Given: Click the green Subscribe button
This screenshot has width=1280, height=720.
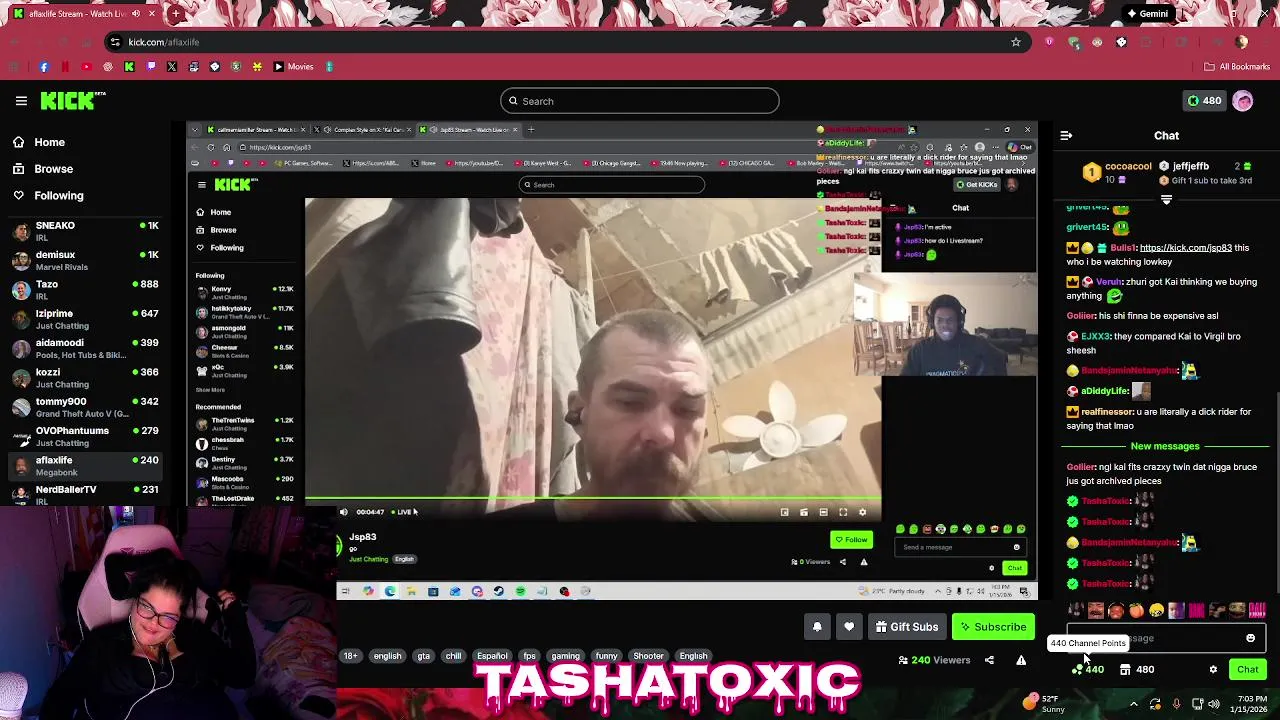Looking at the screenshot, I should click(x=993, y=627).
